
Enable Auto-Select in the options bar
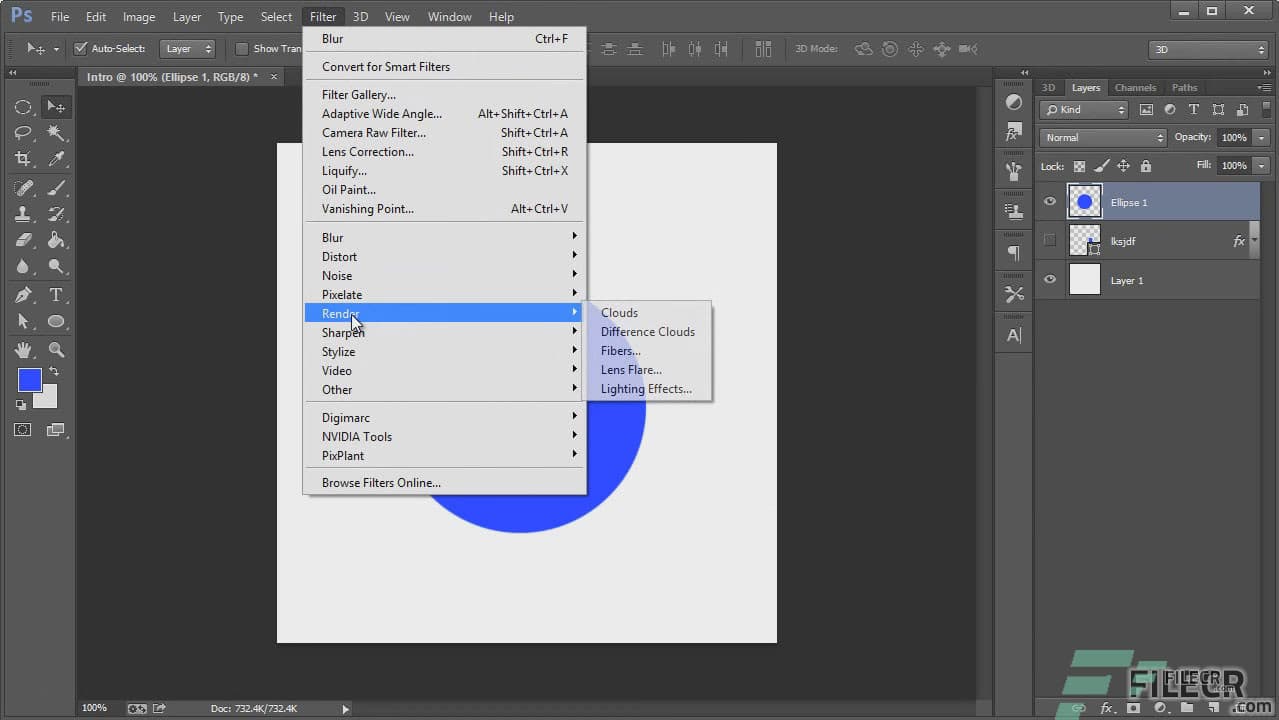(81, 47)
